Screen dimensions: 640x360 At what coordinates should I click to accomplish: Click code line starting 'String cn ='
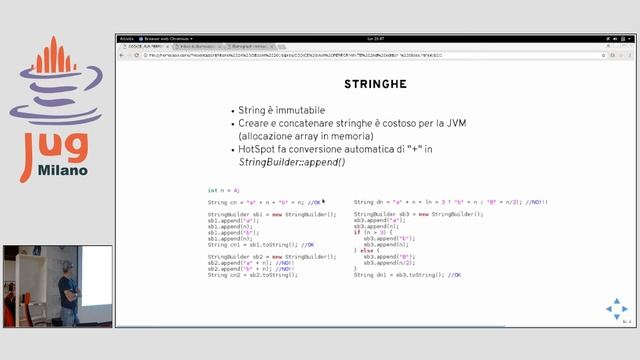click(x=264, y=202)
